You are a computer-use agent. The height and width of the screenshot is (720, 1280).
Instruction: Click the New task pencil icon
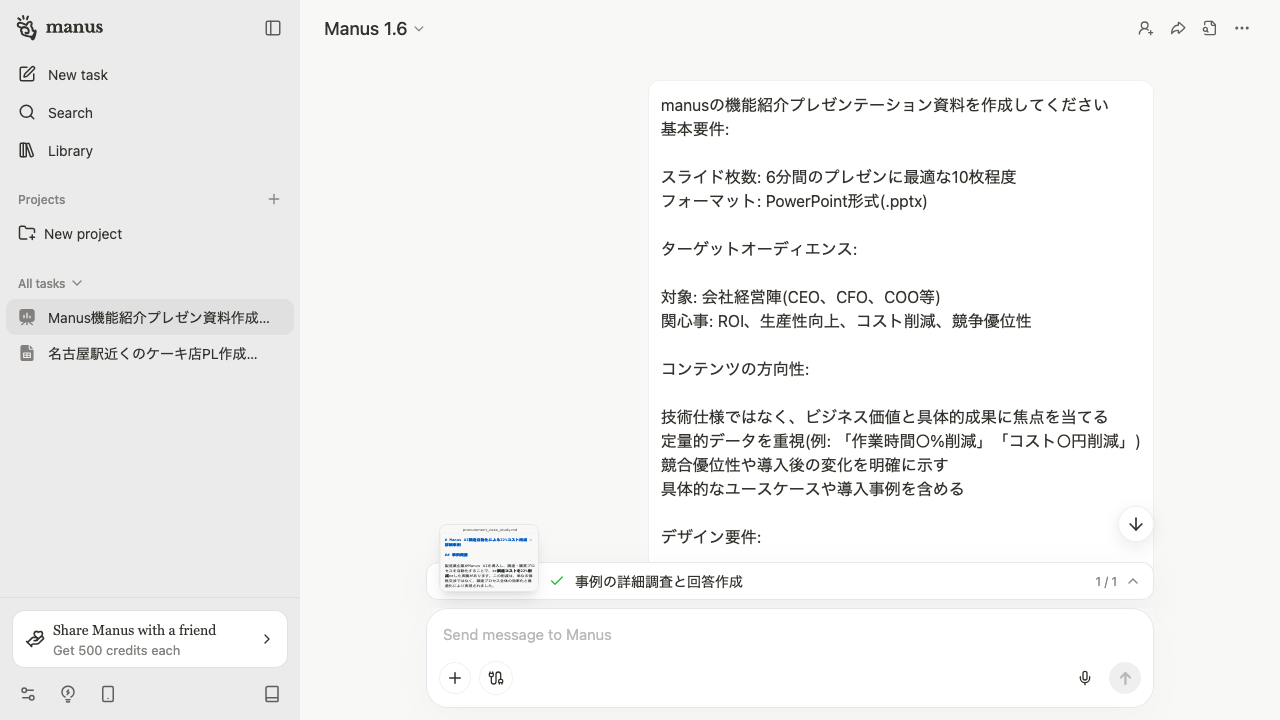coord(27,74)
